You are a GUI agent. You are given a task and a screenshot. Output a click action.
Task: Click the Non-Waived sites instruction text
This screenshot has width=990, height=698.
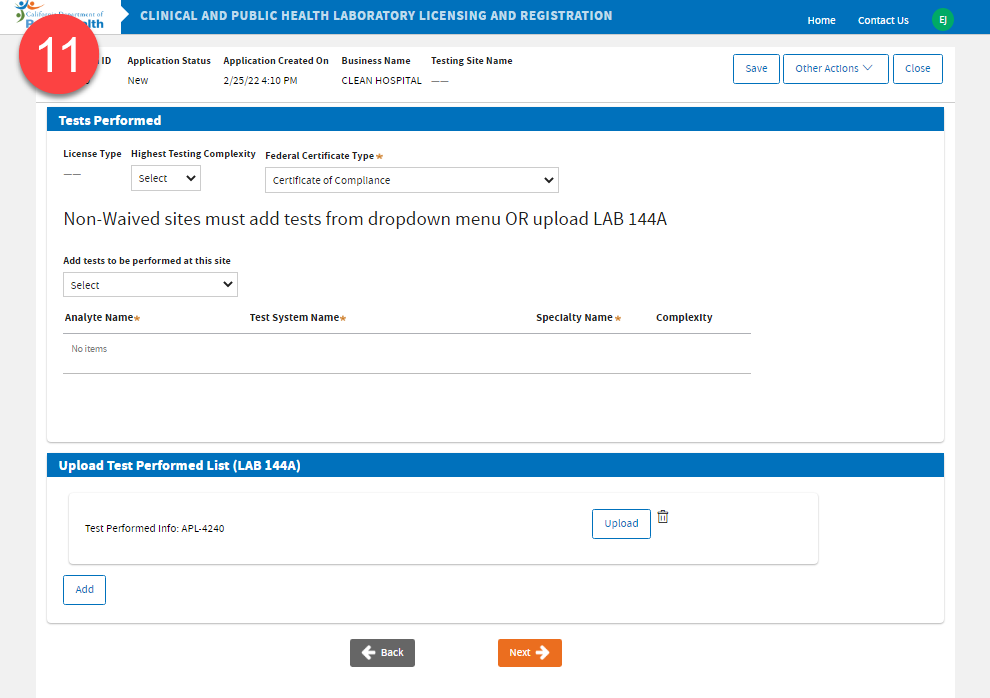pos(365,219)
